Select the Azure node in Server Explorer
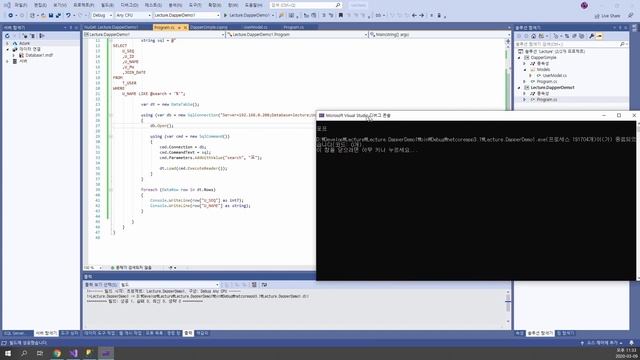The width and height of the screenshot is (640, 360). (24, 43)
